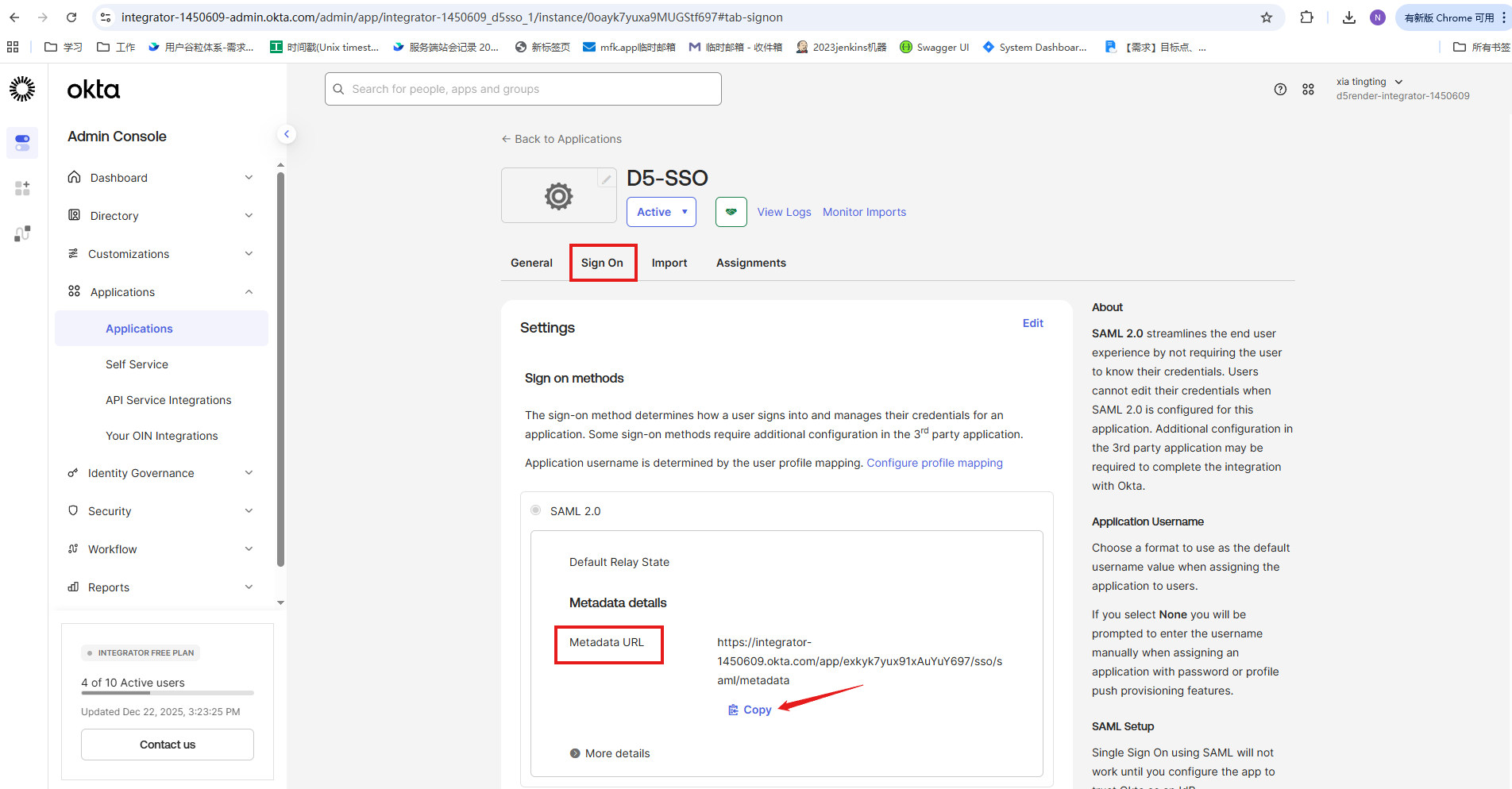
Task: Click the pencil icon to edit app logo
Action: click(x=606, y=179)
